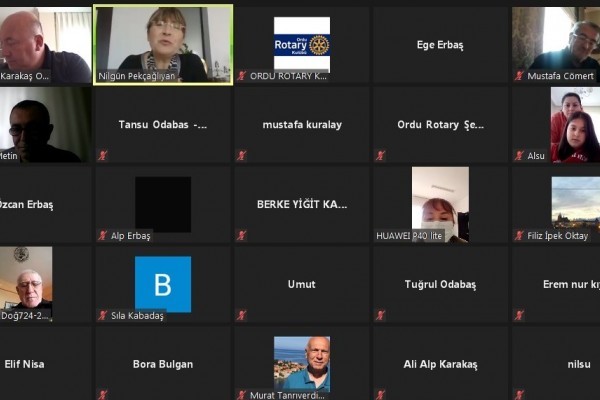This screenshot has width=600, height=400.
Task: Click the muted mic icon beside Alsu
Action: pyautogui.click(x=519, y=155)
